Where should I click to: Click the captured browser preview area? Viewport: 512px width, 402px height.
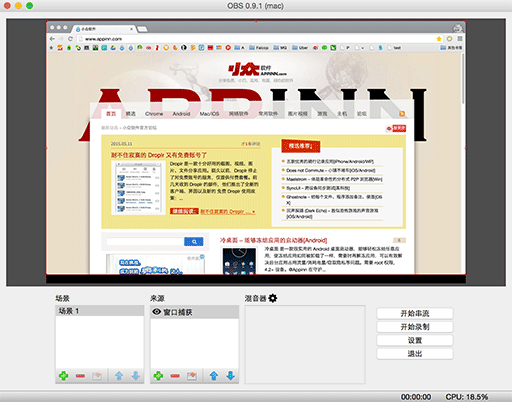coord(256,148)
